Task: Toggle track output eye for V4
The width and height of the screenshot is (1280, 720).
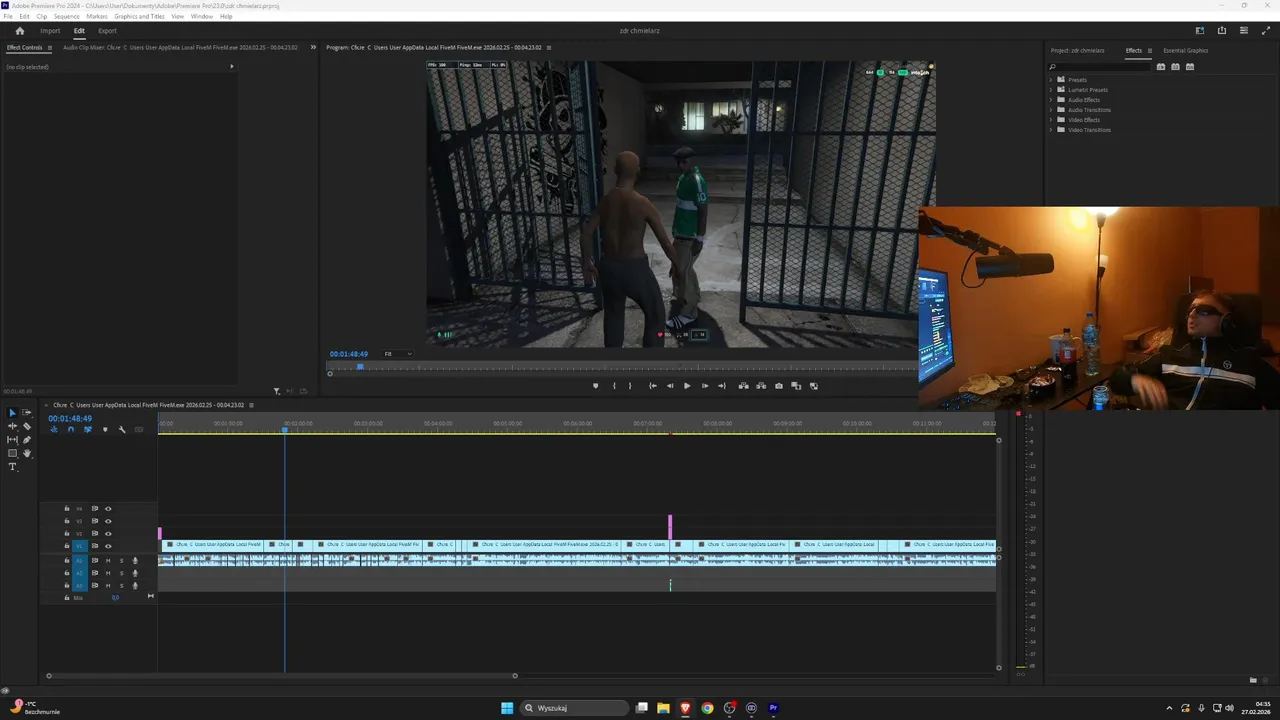Action: [x=108, y=509]
